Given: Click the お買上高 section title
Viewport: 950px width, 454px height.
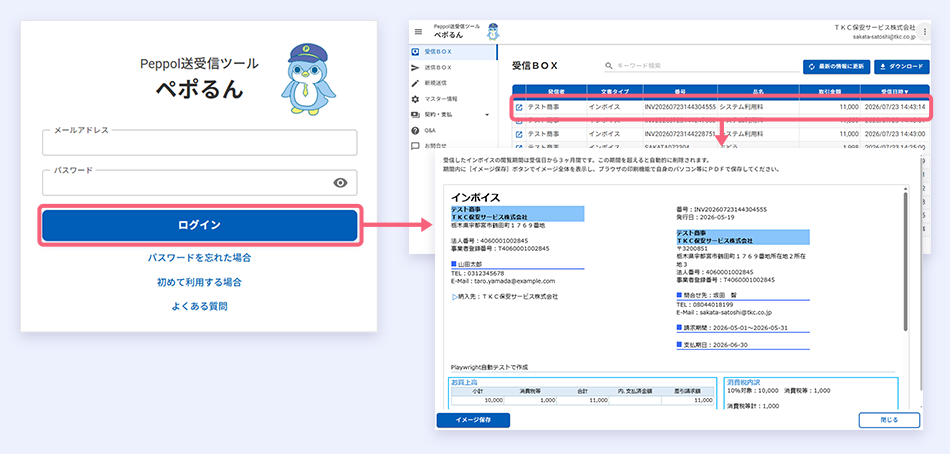Looking at the screenshot, I should tap(463, 382).
